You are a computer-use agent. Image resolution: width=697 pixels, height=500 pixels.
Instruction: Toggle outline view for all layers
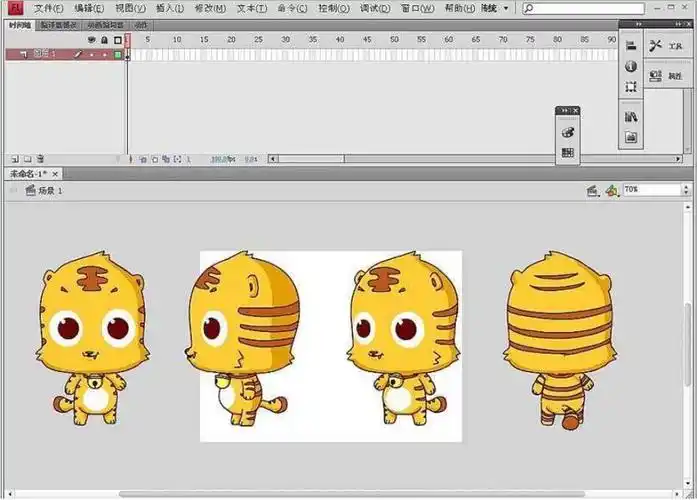point(117,40)
